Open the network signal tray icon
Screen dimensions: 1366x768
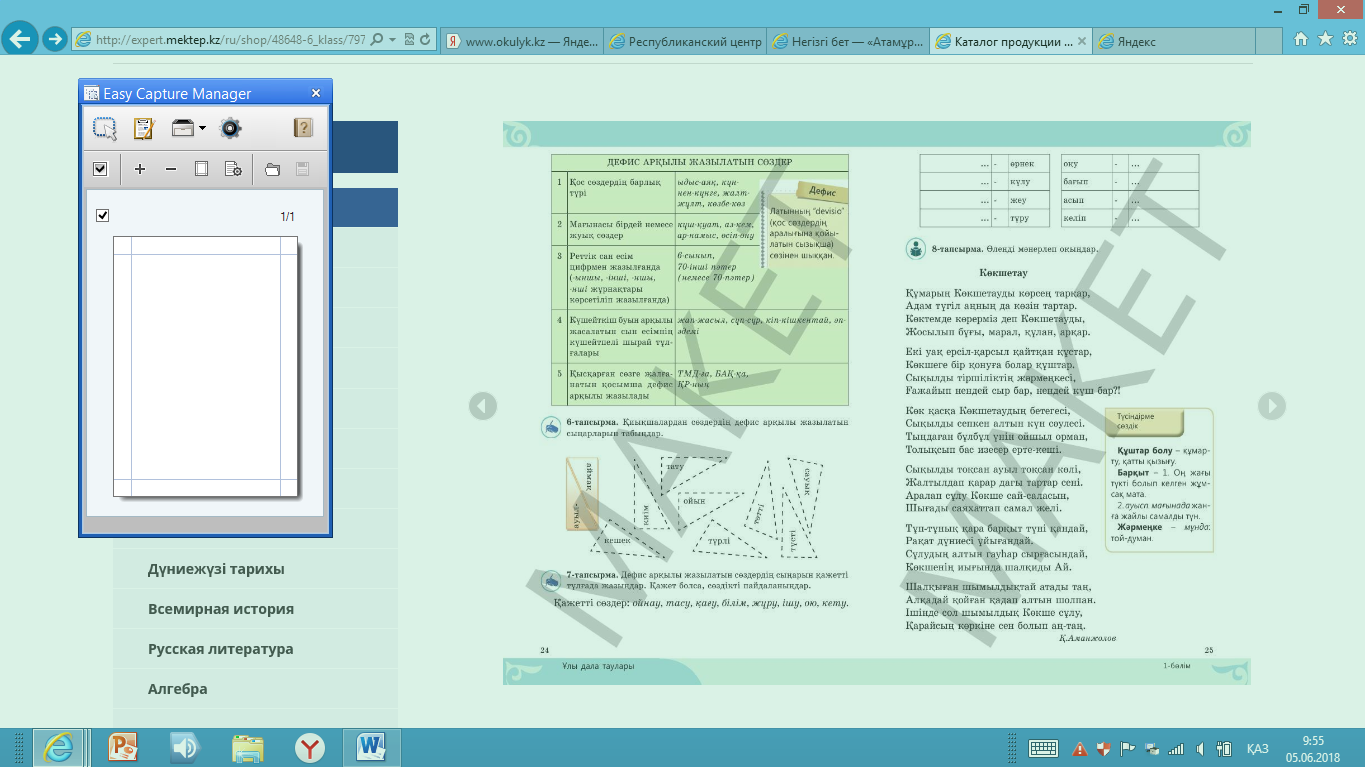coord(1176,748)
